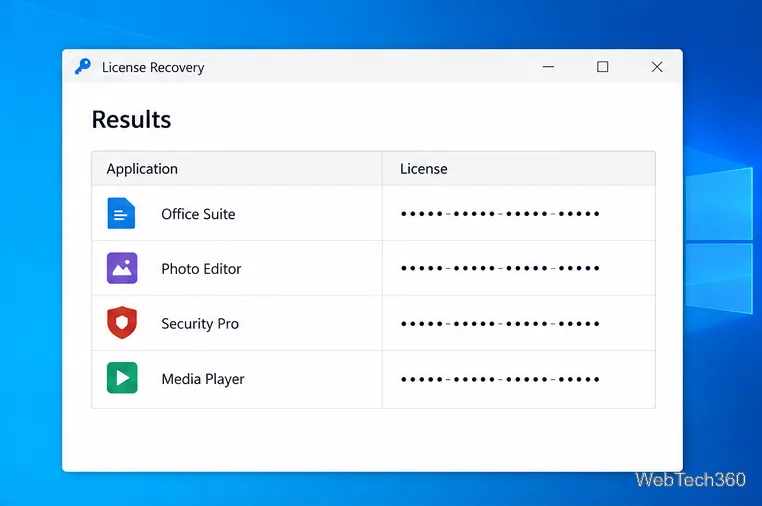This screenshot has height=506, width=762.
Task: Click the blue key icon in title bar
Action: click(x=83, y=67)
